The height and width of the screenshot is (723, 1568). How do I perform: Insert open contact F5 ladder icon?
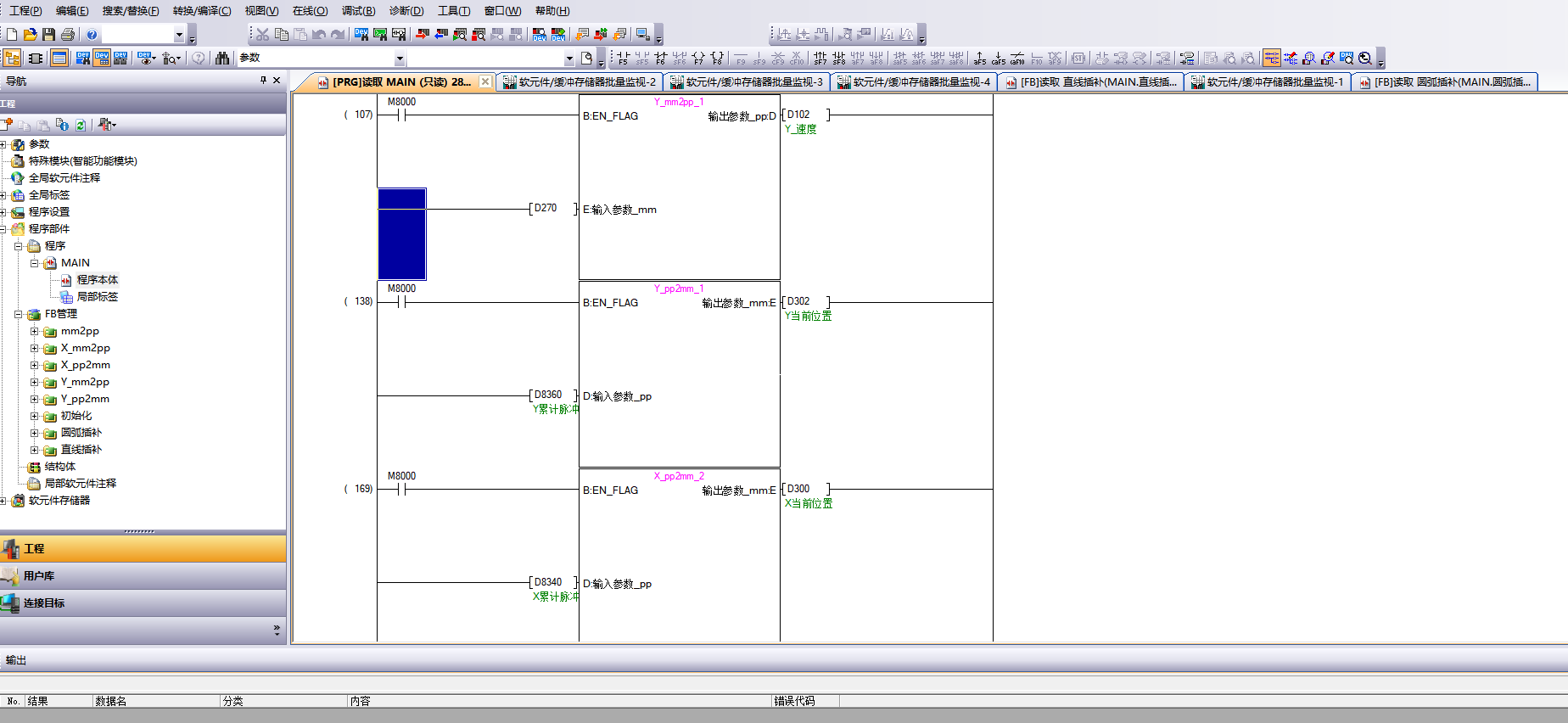624,58
